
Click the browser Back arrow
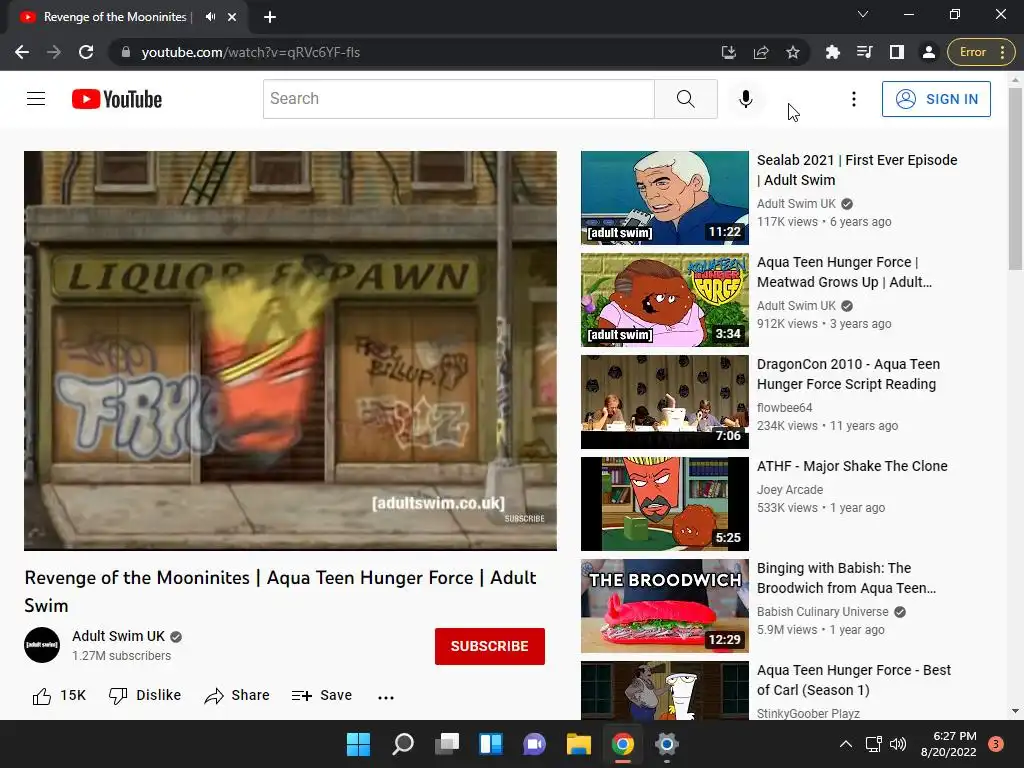tap(22, 52)
